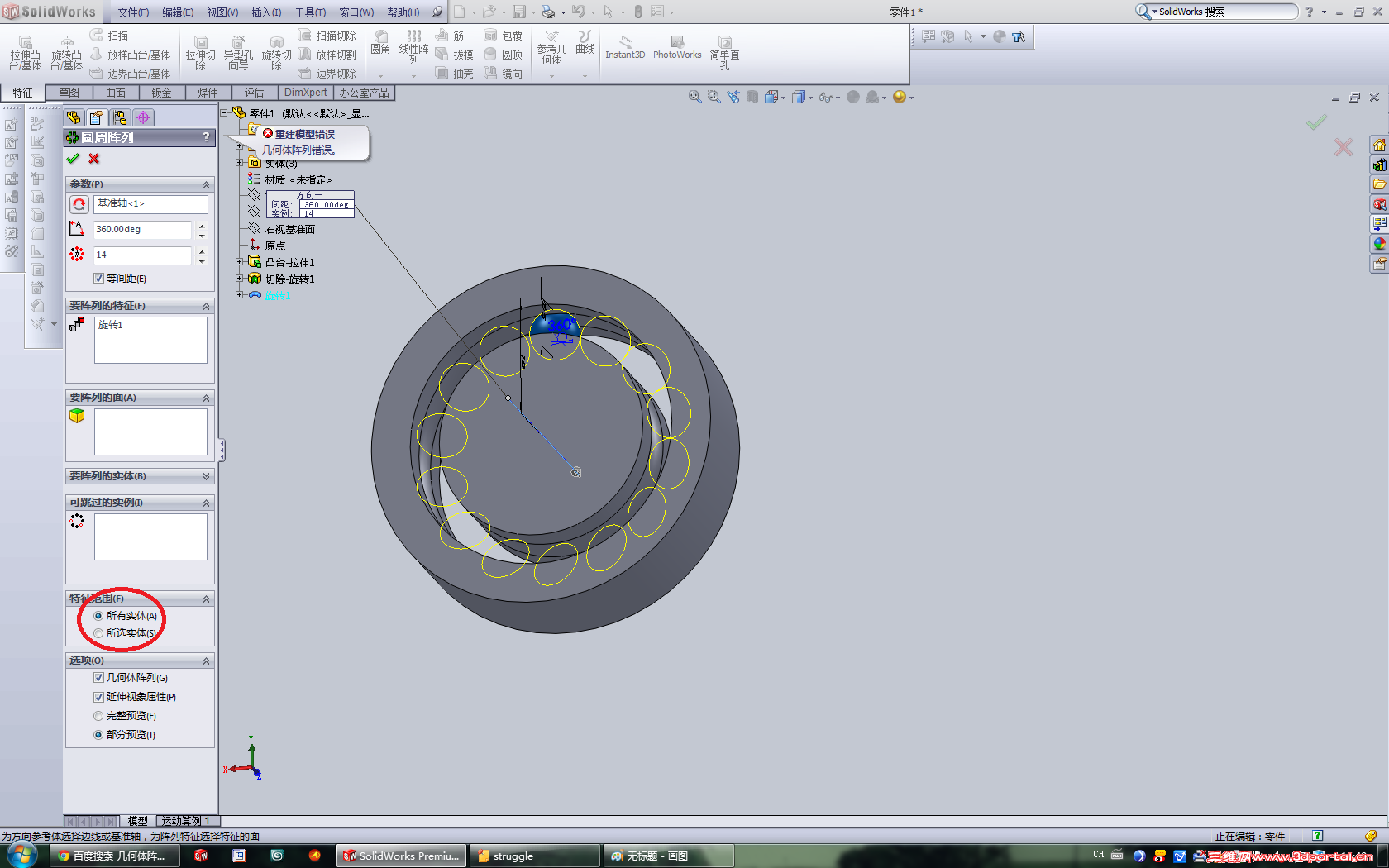
Task: Toggle the Geometry pattern (几何体阵列) checkbox
Action: [98, 678]
